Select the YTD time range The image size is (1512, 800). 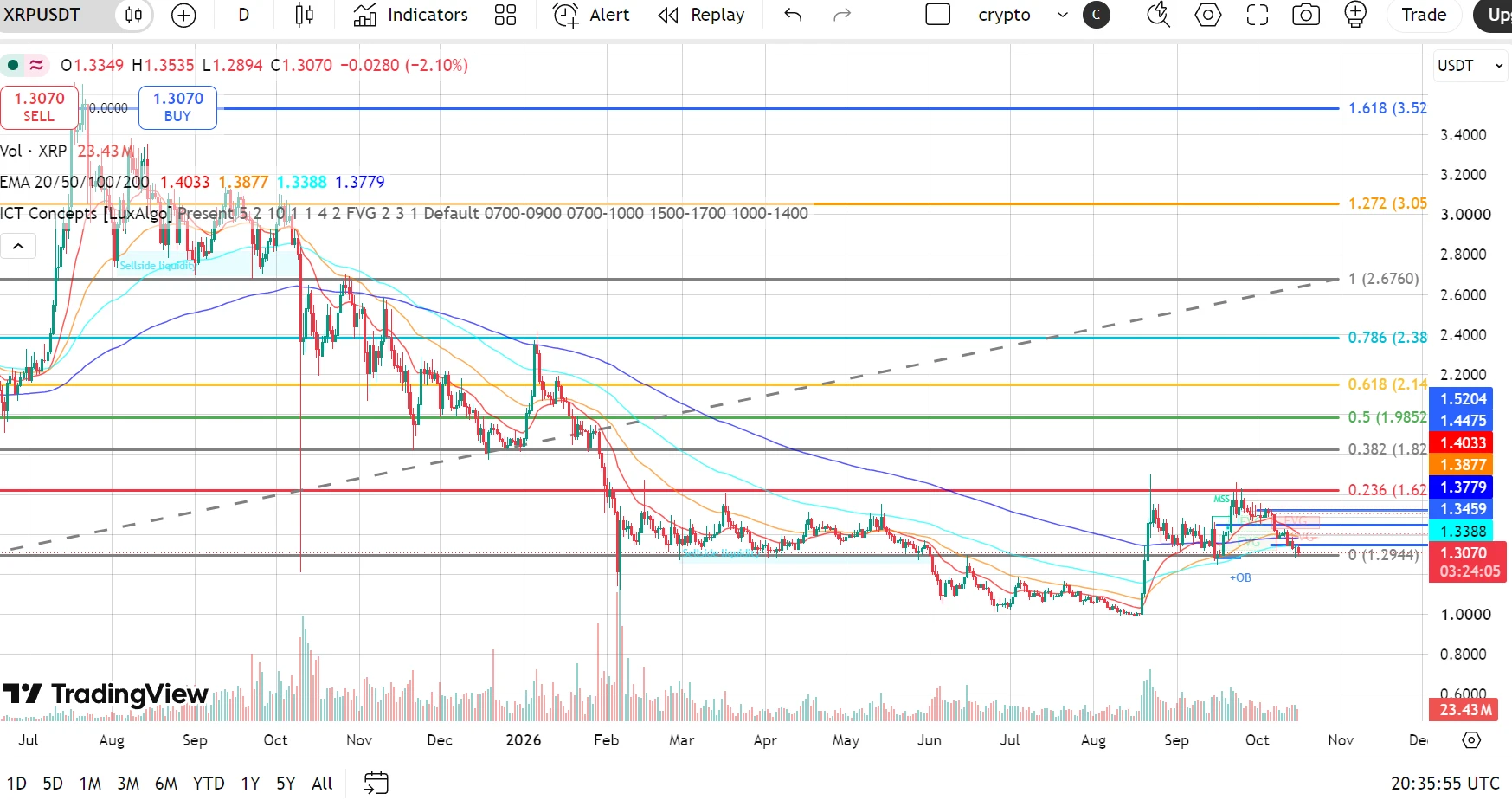coord(209,784)
